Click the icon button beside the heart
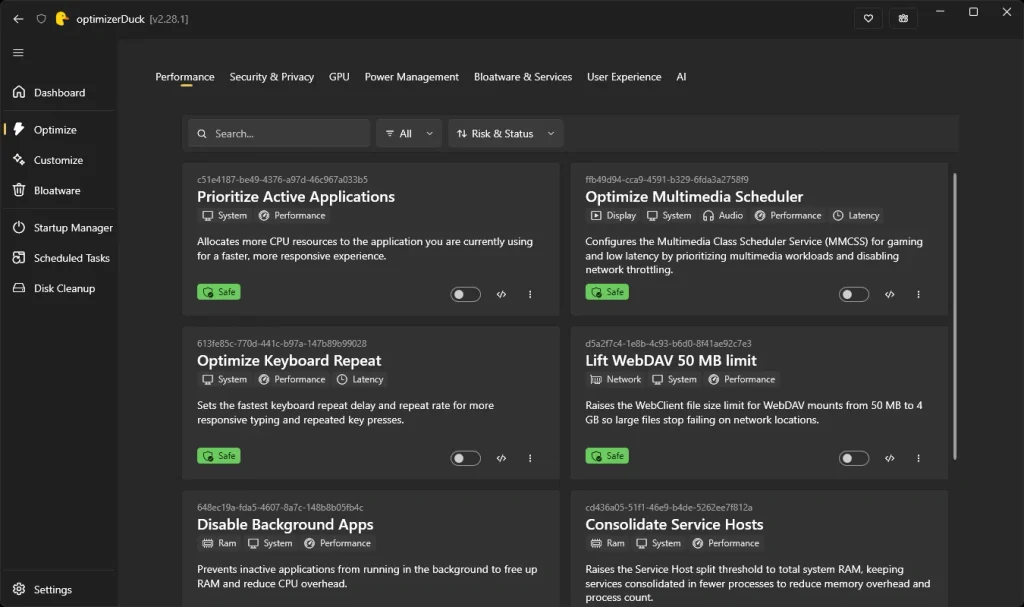The width and height of the screenshot is (1024, 607). pos(903,18)
